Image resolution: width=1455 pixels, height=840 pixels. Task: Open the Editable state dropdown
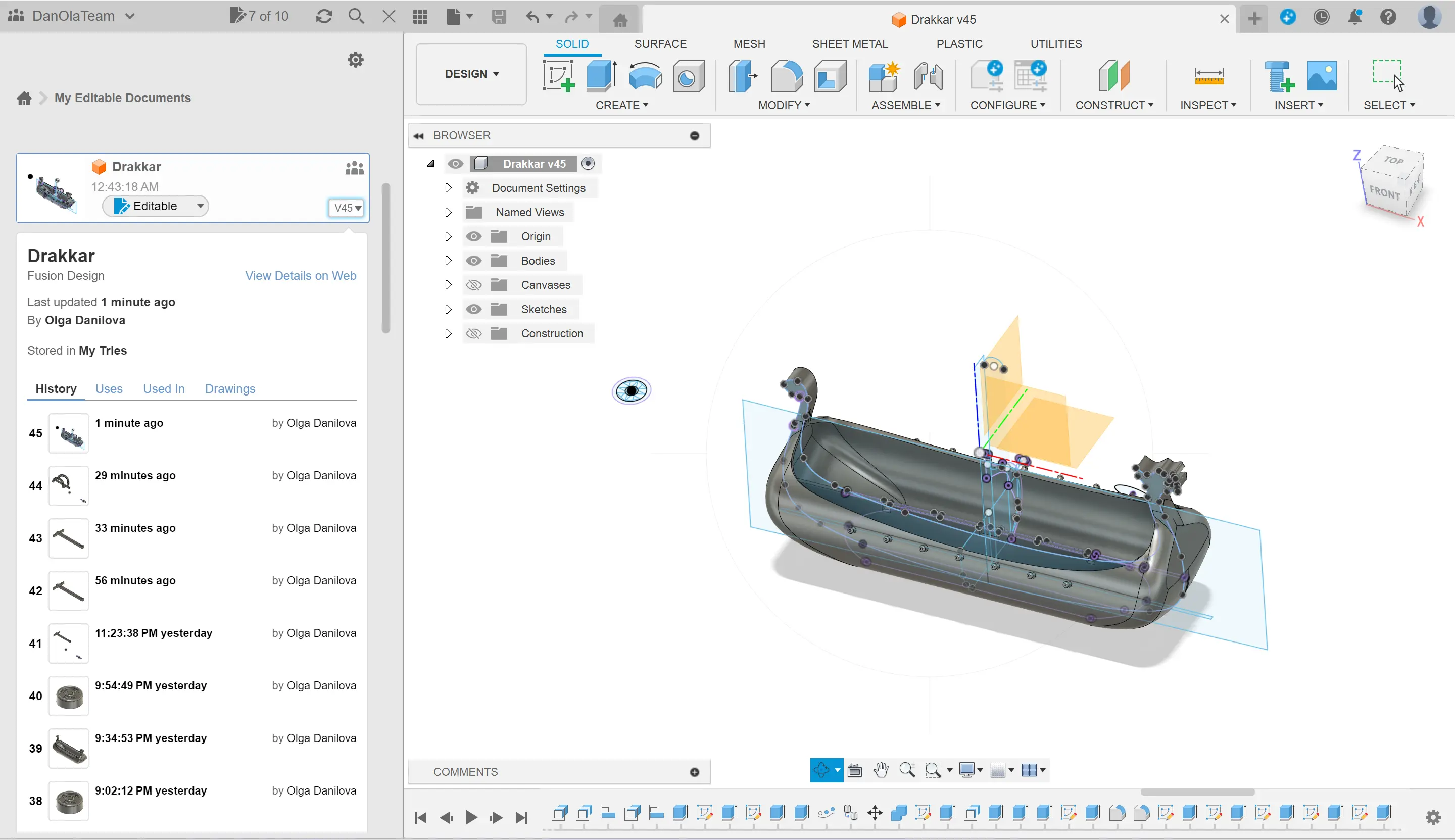point(155,206)
